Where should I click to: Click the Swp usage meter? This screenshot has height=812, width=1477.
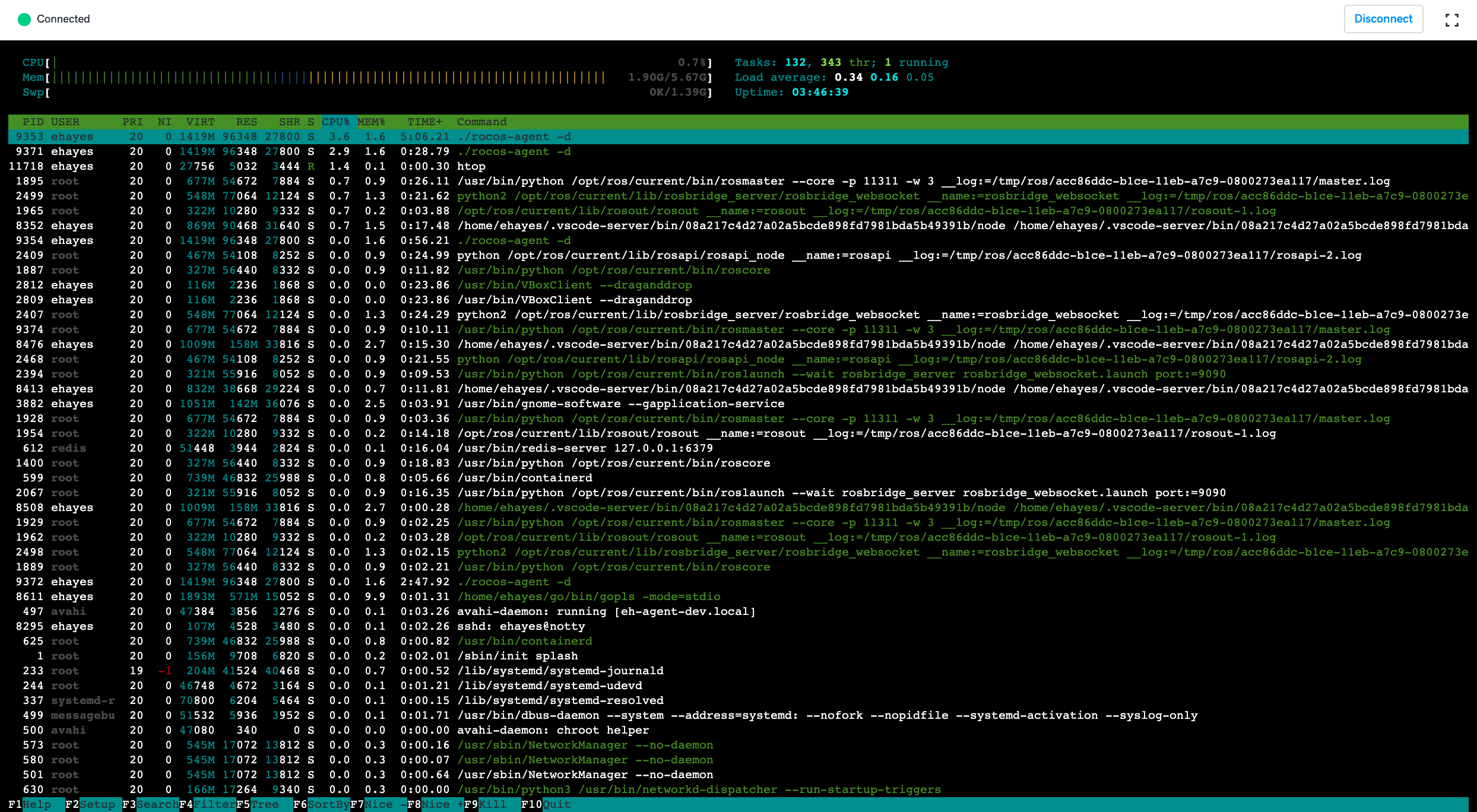click(x=367, y=92)
